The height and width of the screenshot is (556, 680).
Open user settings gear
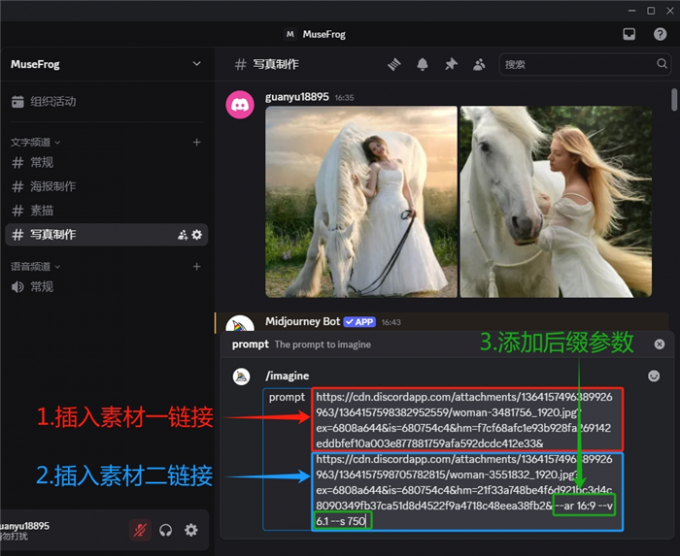point(191,530)
